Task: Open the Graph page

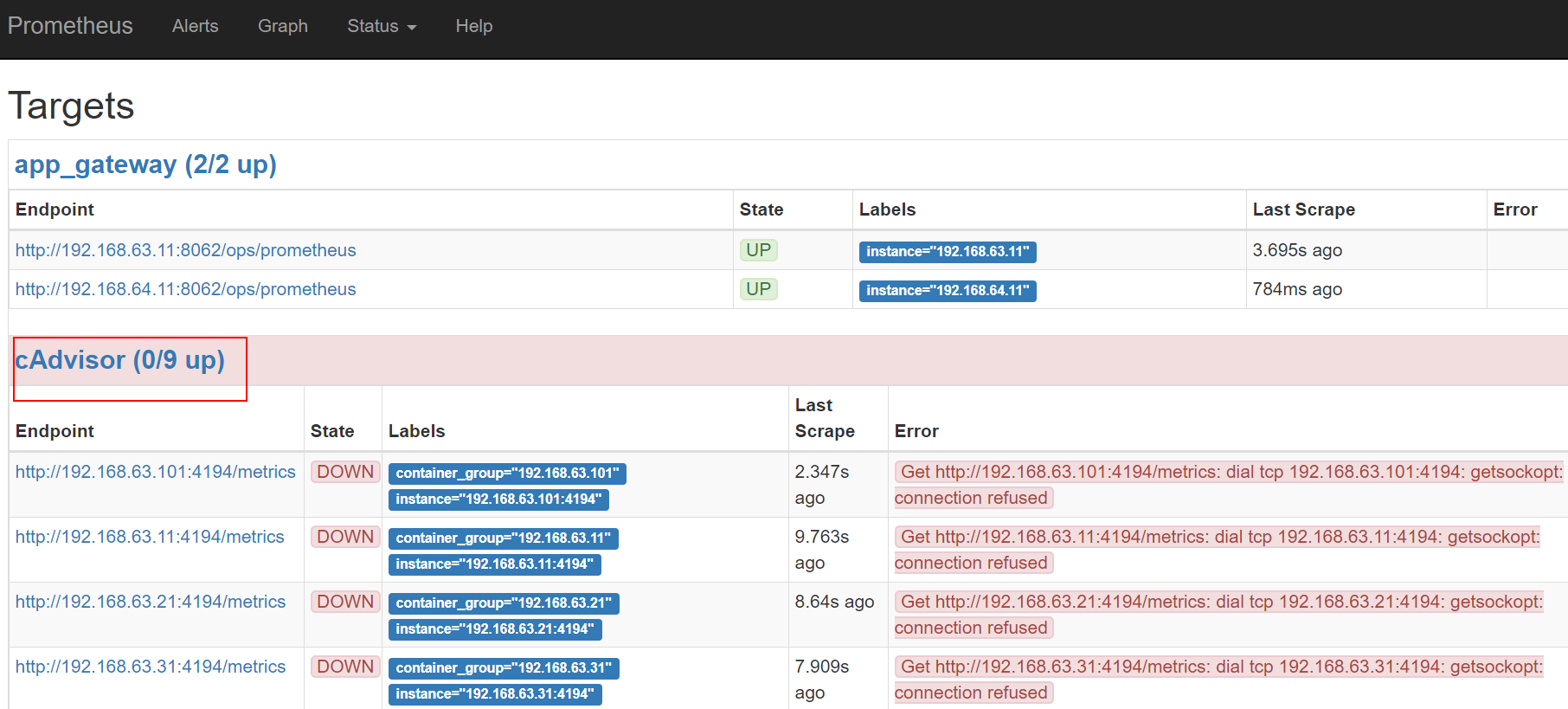Action: pyautogui.click(x=282, y=26)
